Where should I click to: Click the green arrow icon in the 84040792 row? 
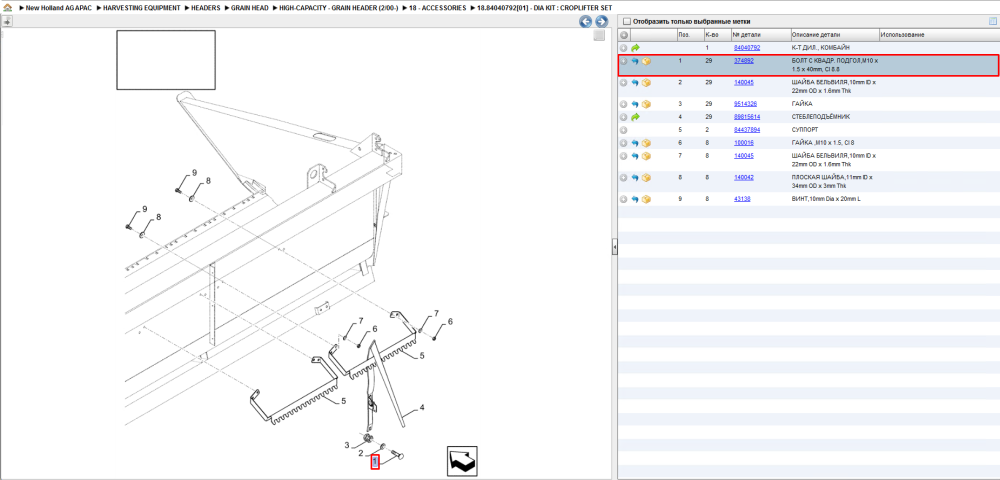coord(635,48)
